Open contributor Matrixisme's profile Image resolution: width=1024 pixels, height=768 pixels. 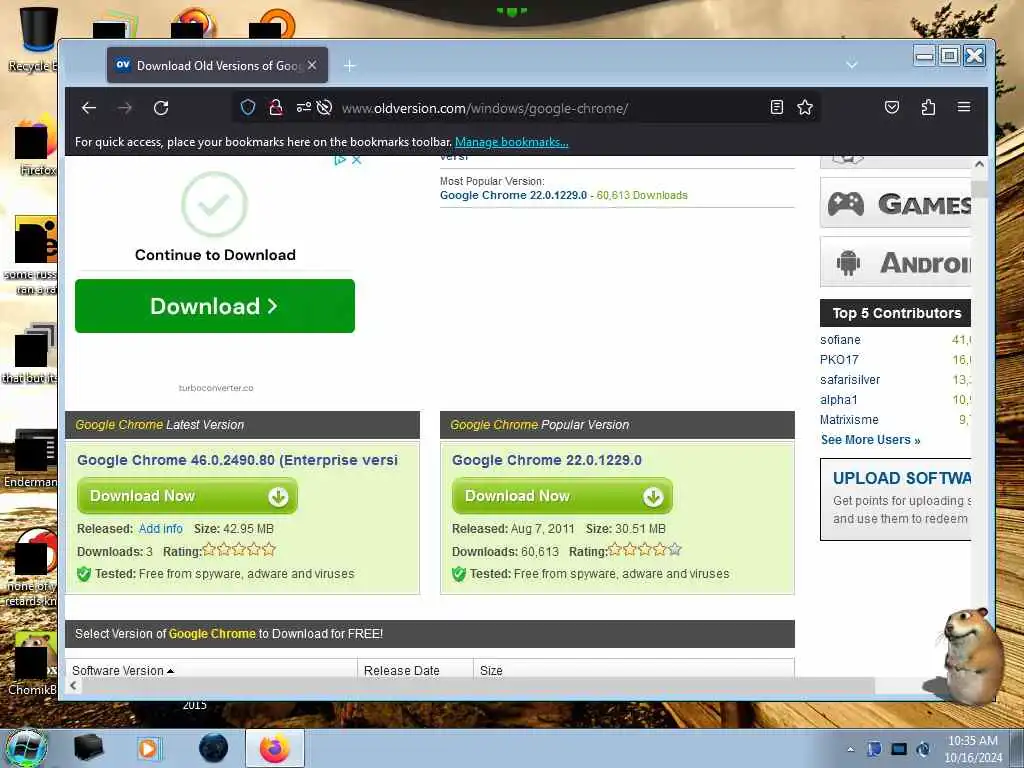849,419
